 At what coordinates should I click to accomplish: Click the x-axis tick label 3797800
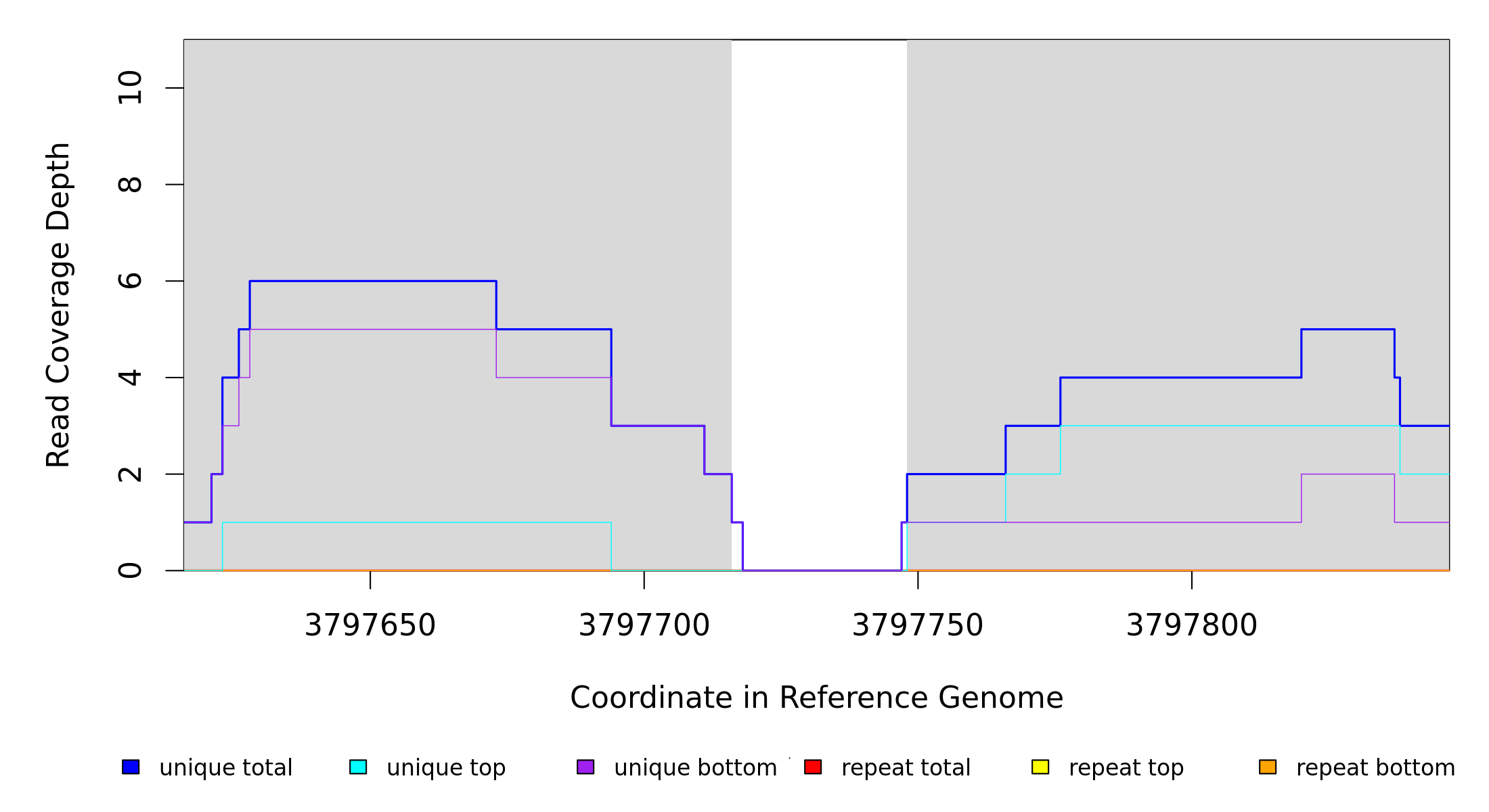click(x=1192, y=625)
